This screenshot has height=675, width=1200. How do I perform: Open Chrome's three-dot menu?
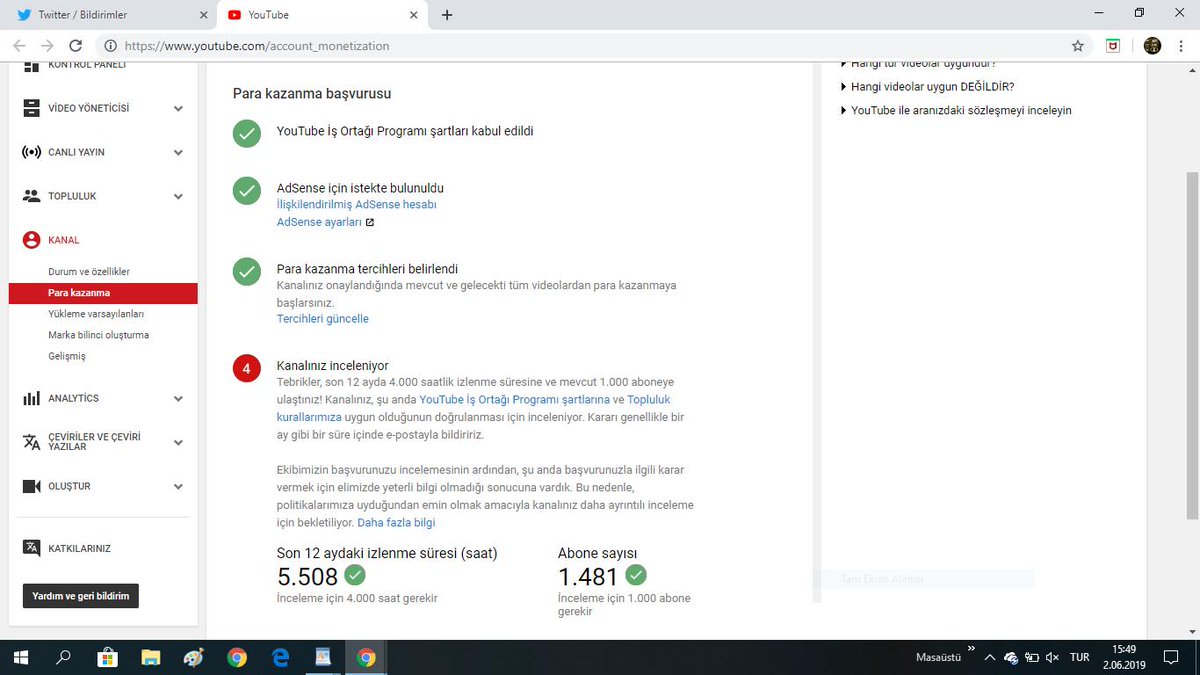[x=1182, y=46]
